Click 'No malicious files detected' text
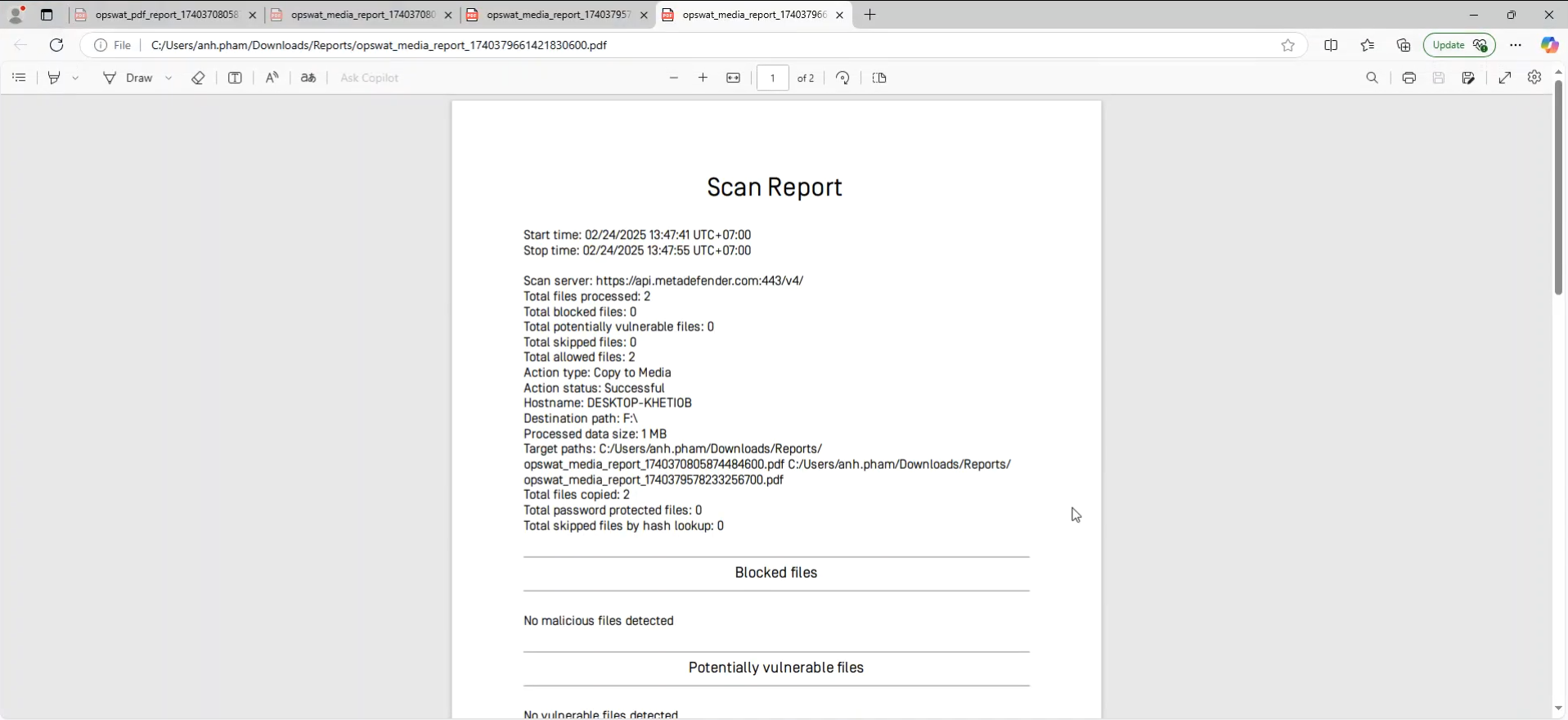The height and width of the screenshot is (720, 1568). point(599,621)
